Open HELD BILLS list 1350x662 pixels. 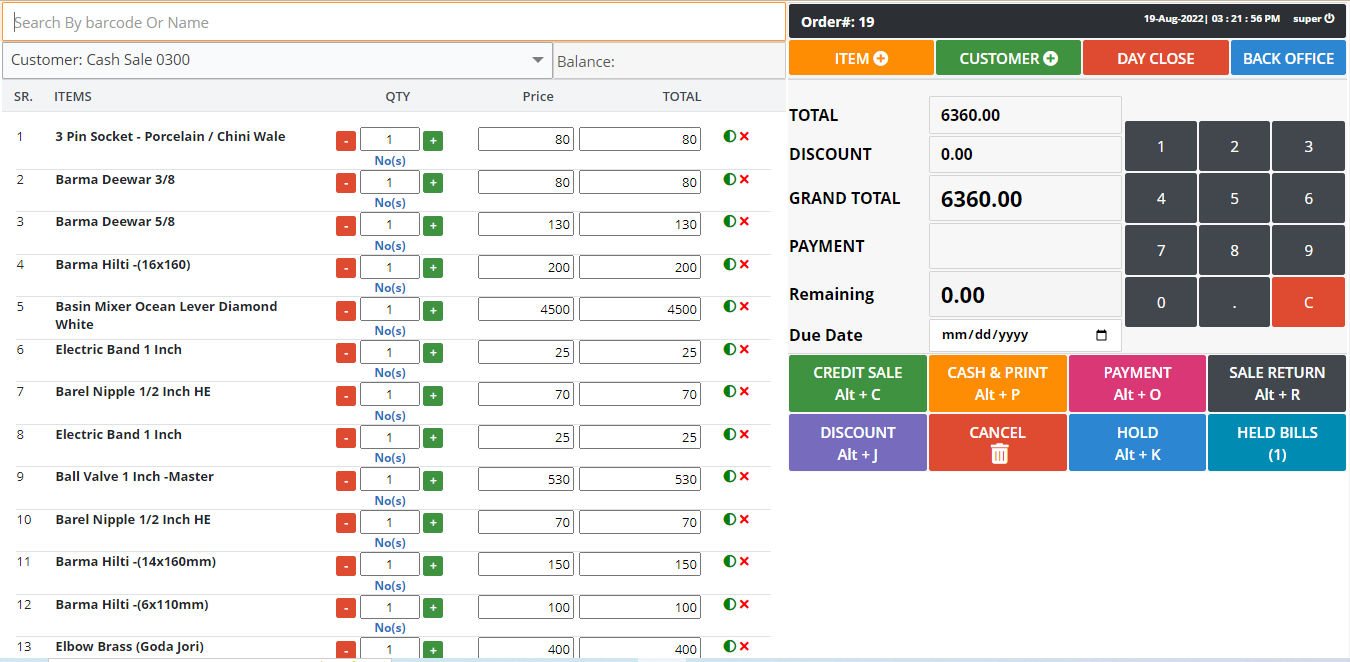[x=1276, y=443]
